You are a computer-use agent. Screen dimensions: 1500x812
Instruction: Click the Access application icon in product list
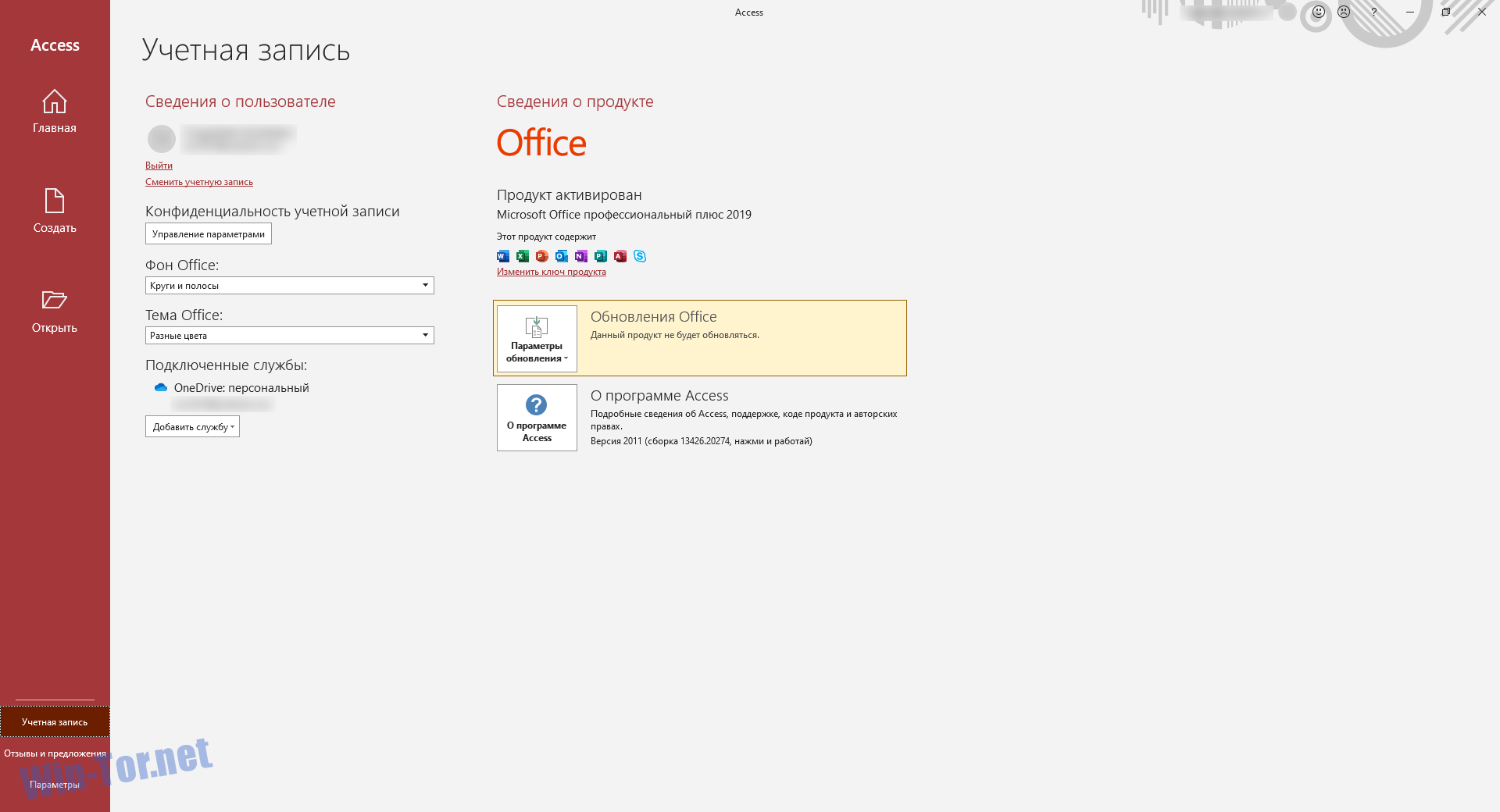pos(620,256)
